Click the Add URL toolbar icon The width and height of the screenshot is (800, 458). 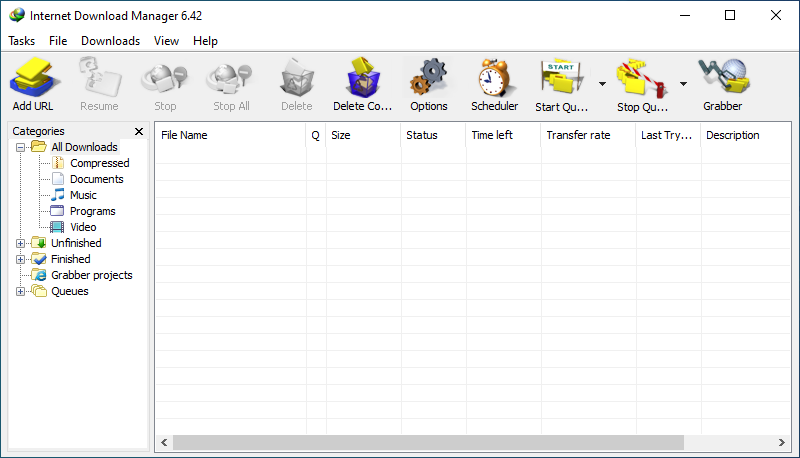tap(34, 78)
